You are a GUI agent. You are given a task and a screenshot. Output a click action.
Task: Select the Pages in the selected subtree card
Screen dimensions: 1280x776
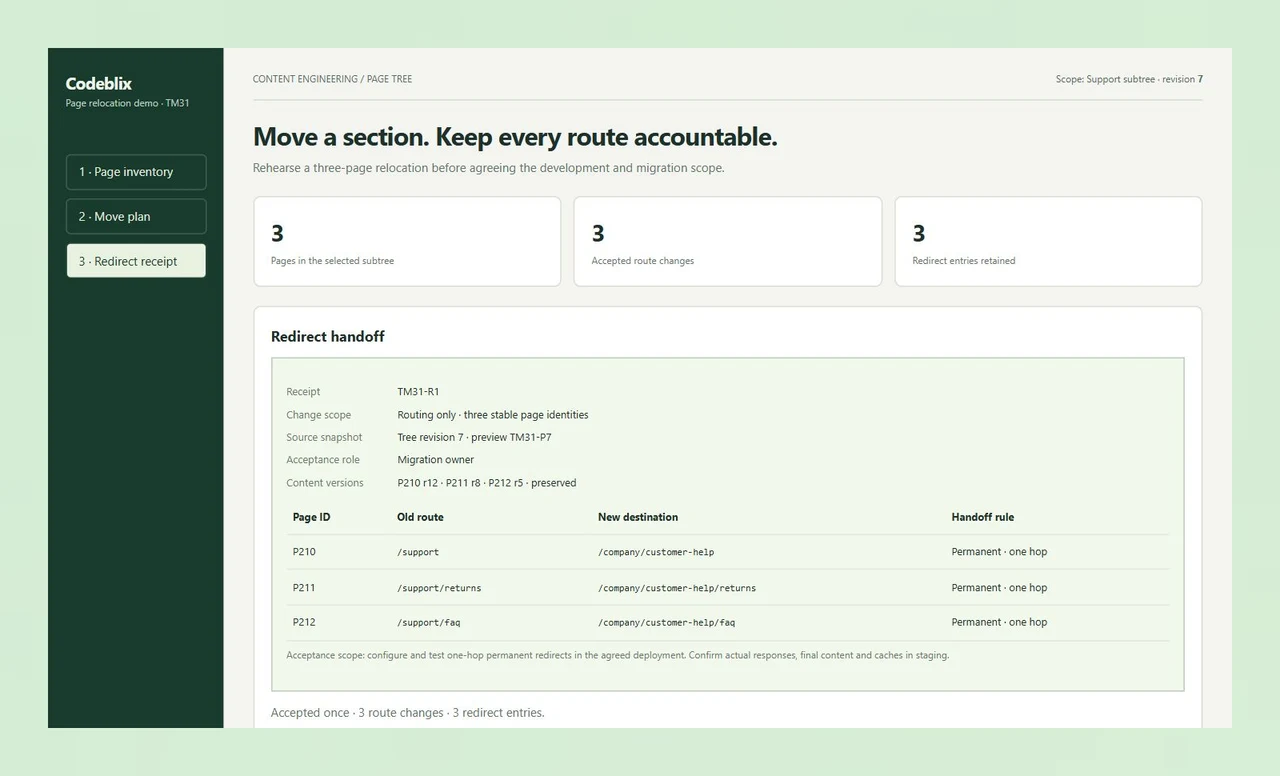point(407,241)
